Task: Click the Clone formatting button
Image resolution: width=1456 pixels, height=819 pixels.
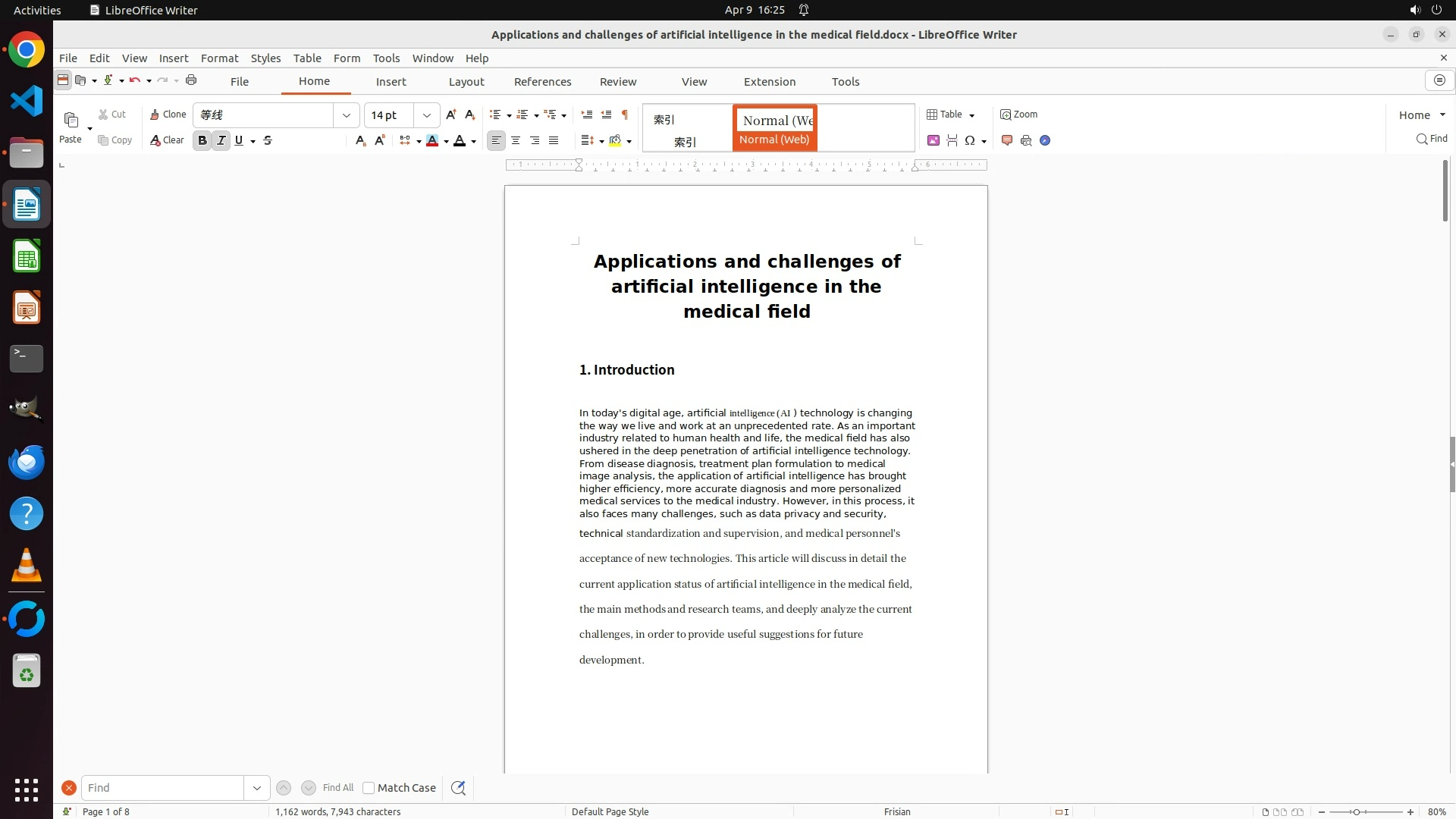Action: point(168,115)
